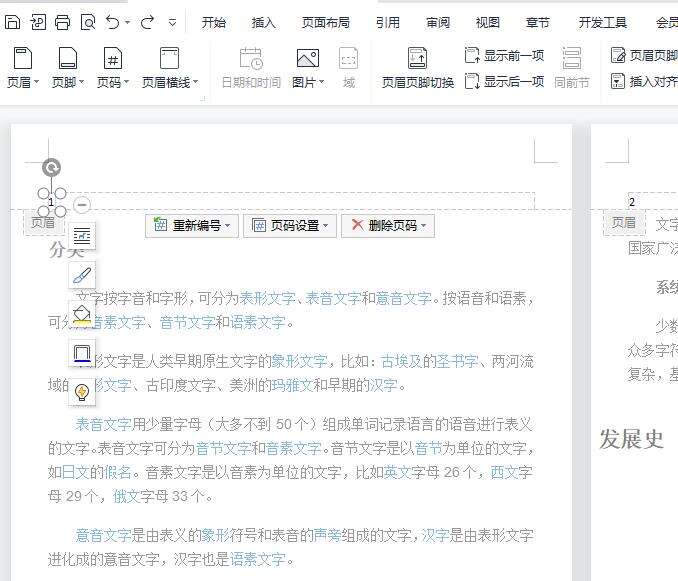
Task: Expand the undo history dropdown arrow
Action: (128, 22)
